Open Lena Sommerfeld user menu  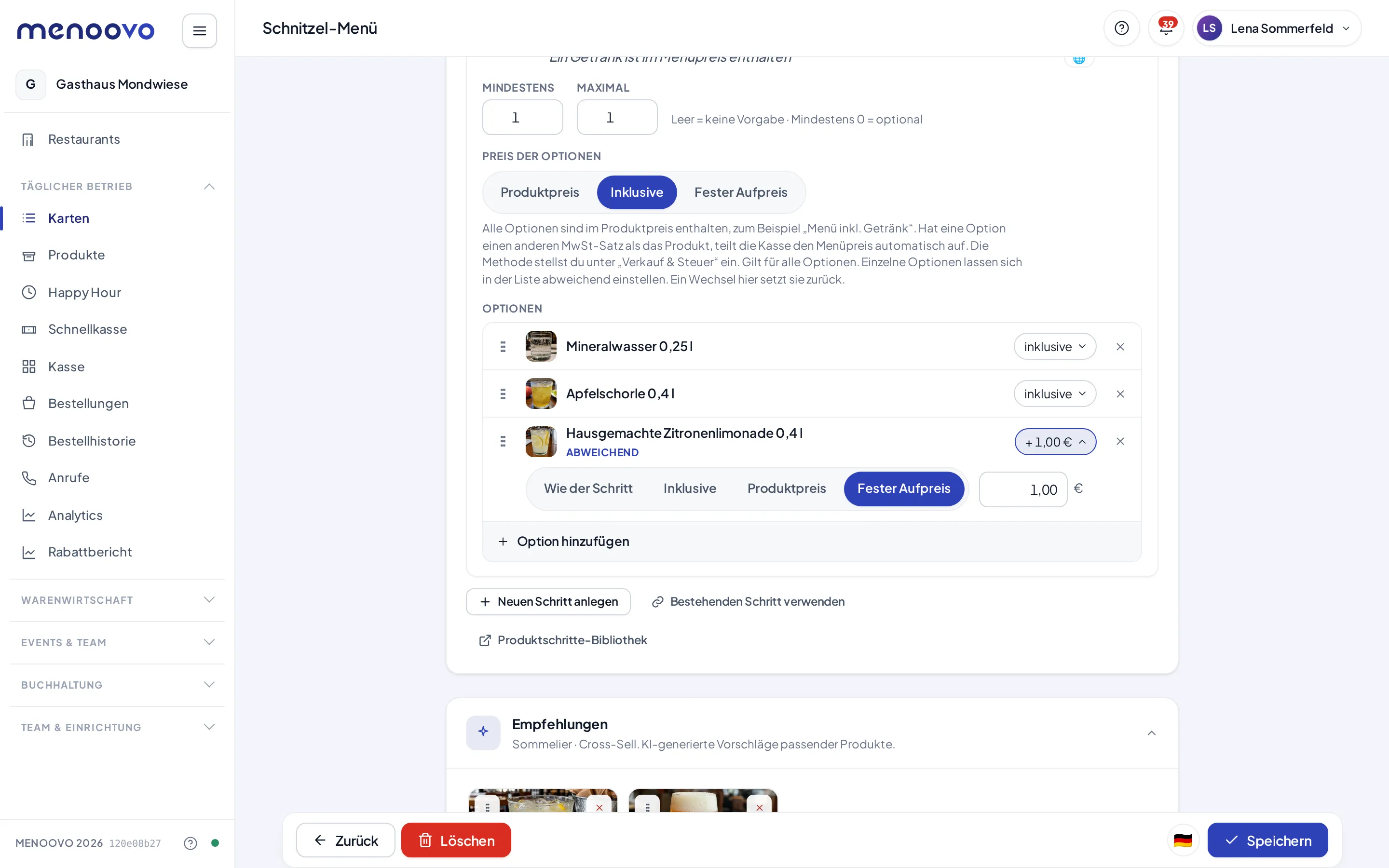click(1277, 28)
